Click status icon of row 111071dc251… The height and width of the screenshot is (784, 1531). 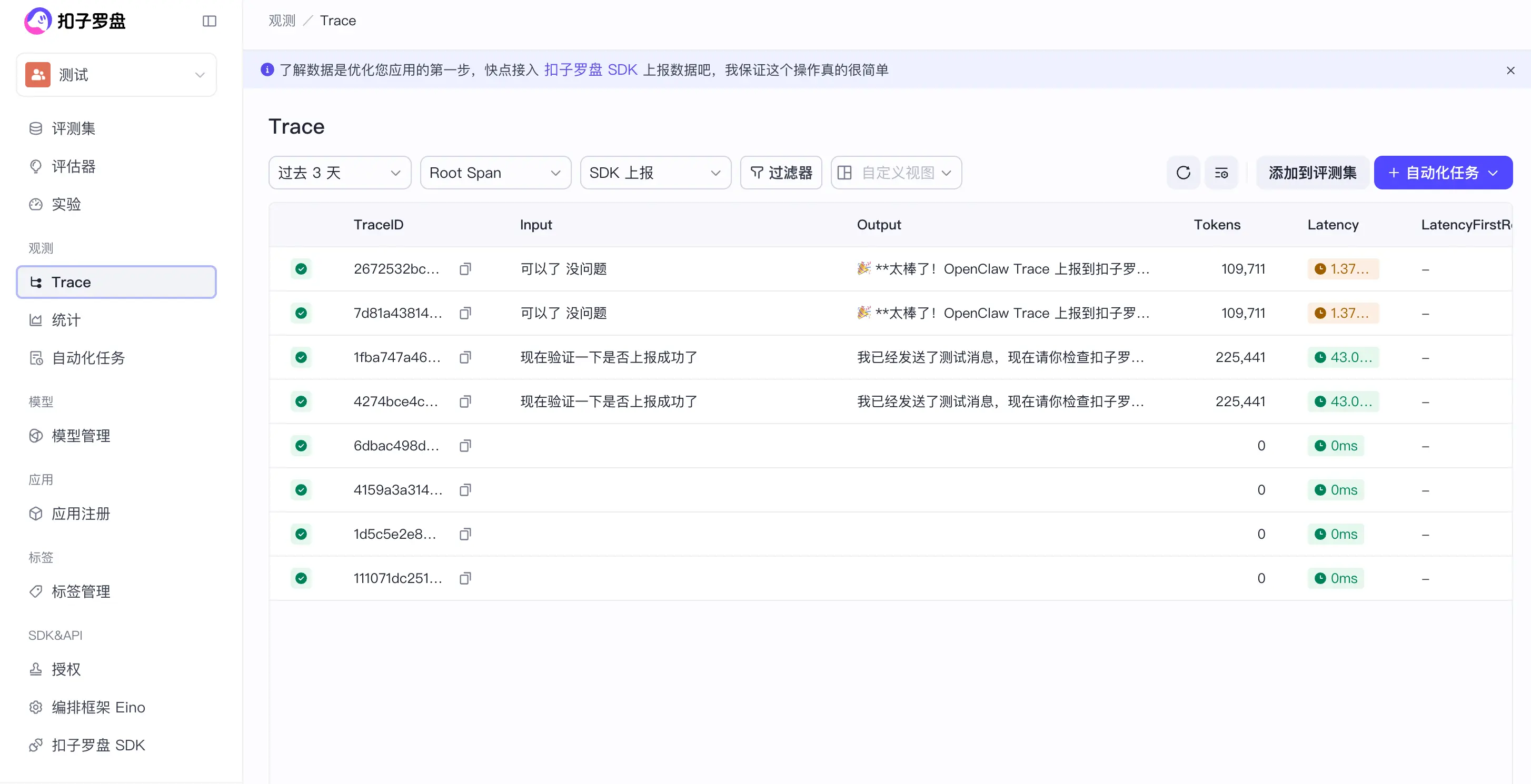click(301, 578)
